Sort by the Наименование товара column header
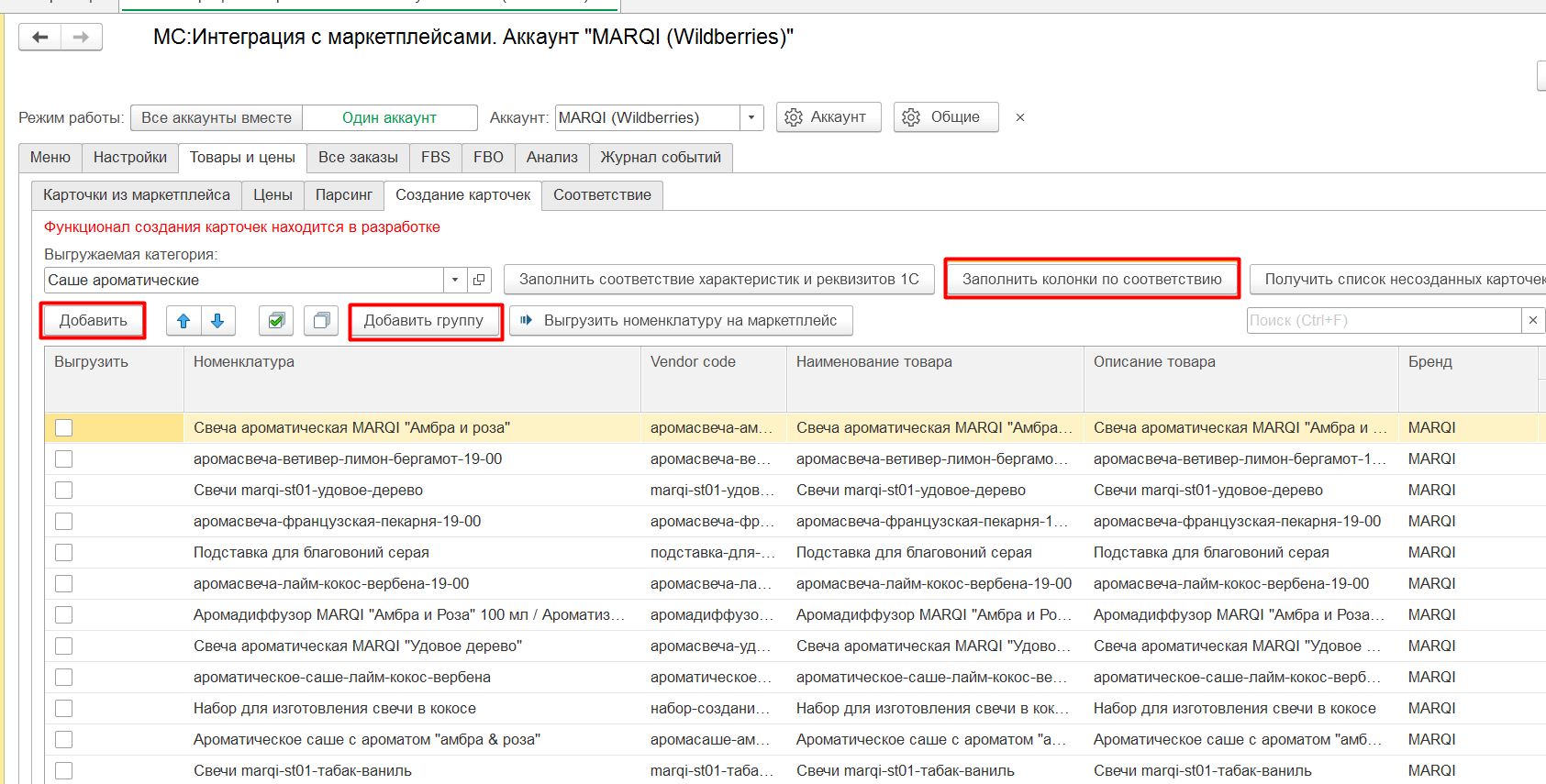 (935, 379)
